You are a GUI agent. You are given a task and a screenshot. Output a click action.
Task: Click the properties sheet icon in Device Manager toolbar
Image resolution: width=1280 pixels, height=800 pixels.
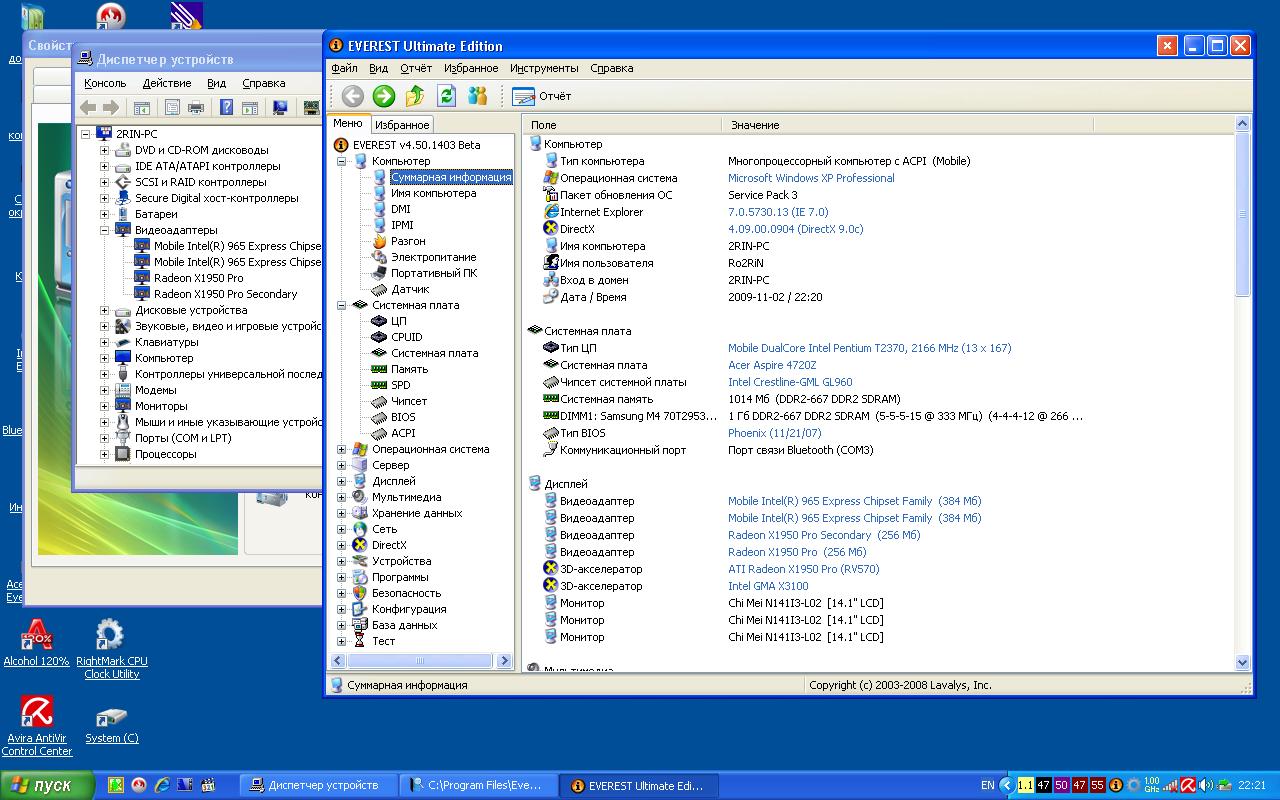[173, 108]
